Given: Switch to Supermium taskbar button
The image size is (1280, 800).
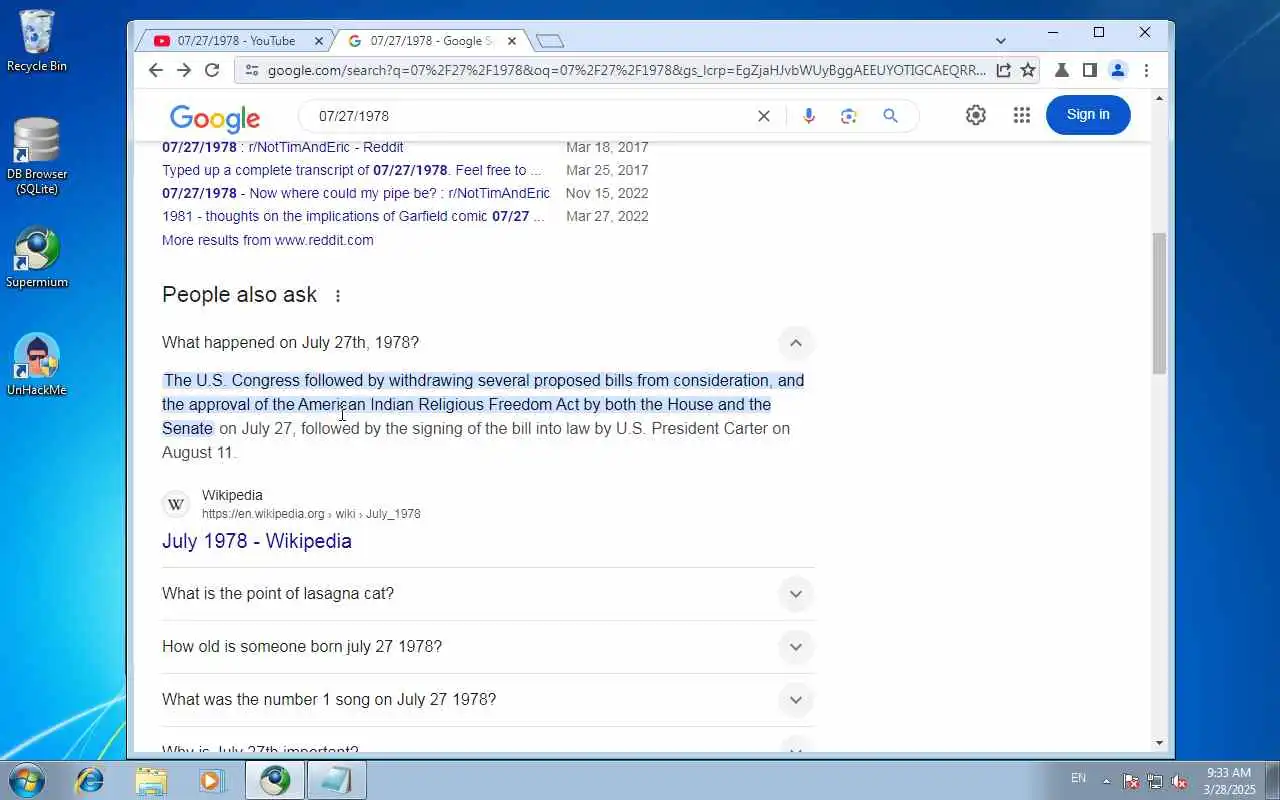Looking at the screenshot, I should 275,780.
